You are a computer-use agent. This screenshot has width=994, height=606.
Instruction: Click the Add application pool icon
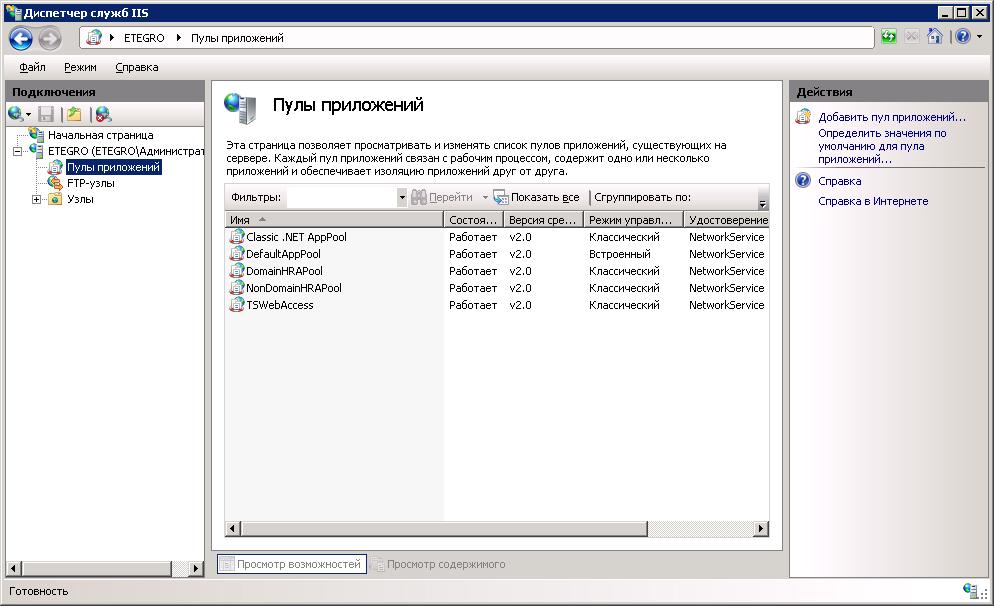point(803,116)
